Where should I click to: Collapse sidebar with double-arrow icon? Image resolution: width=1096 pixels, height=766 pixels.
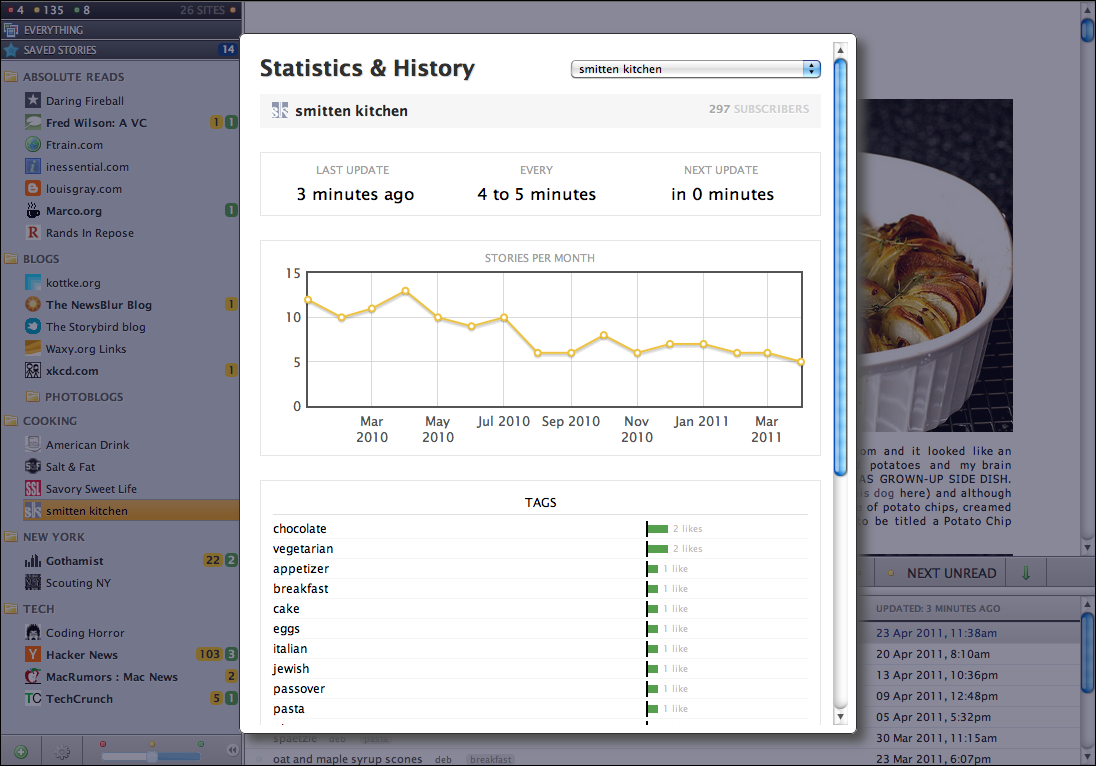232,750
